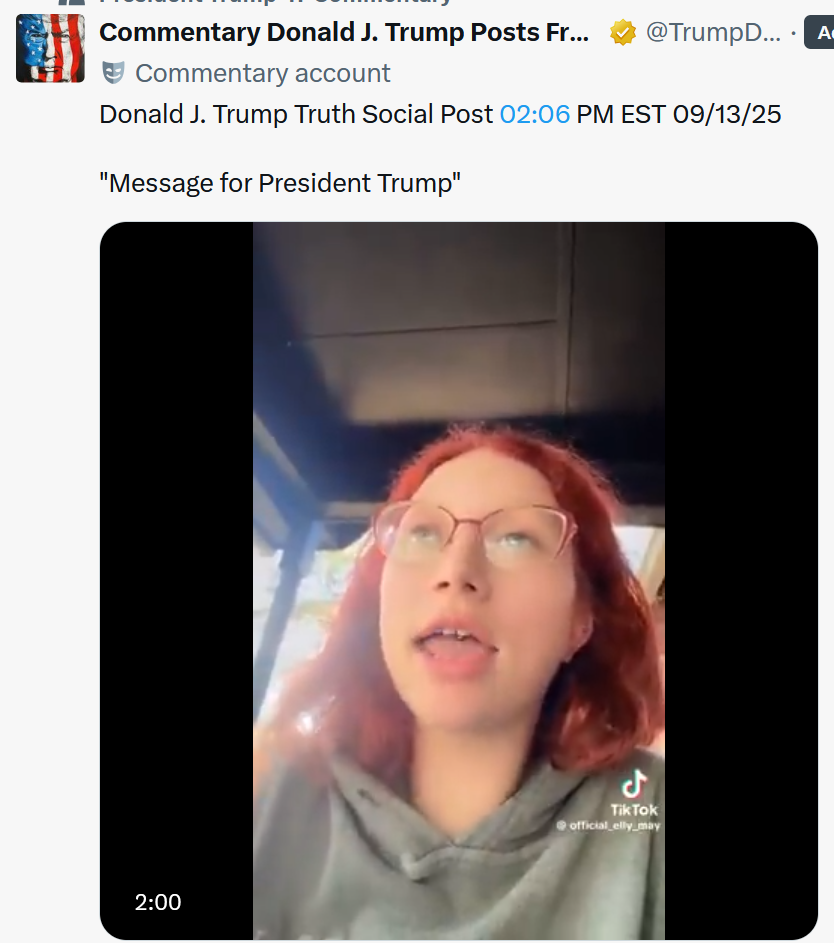Click the PM EST text in the post

pyautogui.click(x=620, y=114)
